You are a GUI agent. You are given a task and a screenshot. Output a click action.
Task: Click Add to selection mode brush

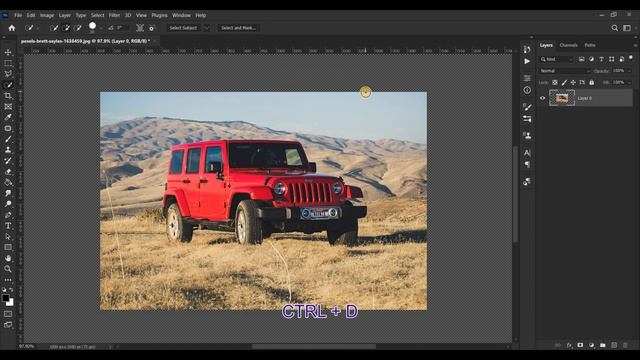pos(66,28)
